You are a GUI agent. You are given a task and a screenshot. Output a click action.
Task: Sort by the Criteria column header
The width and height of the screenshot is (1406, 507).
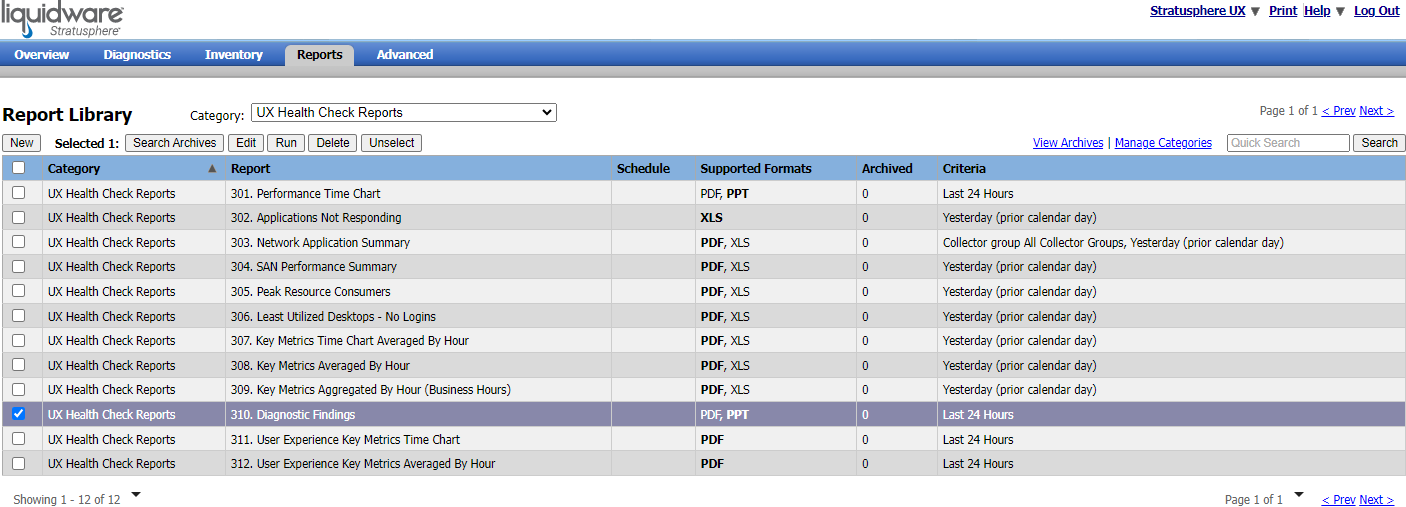point(964,169)
